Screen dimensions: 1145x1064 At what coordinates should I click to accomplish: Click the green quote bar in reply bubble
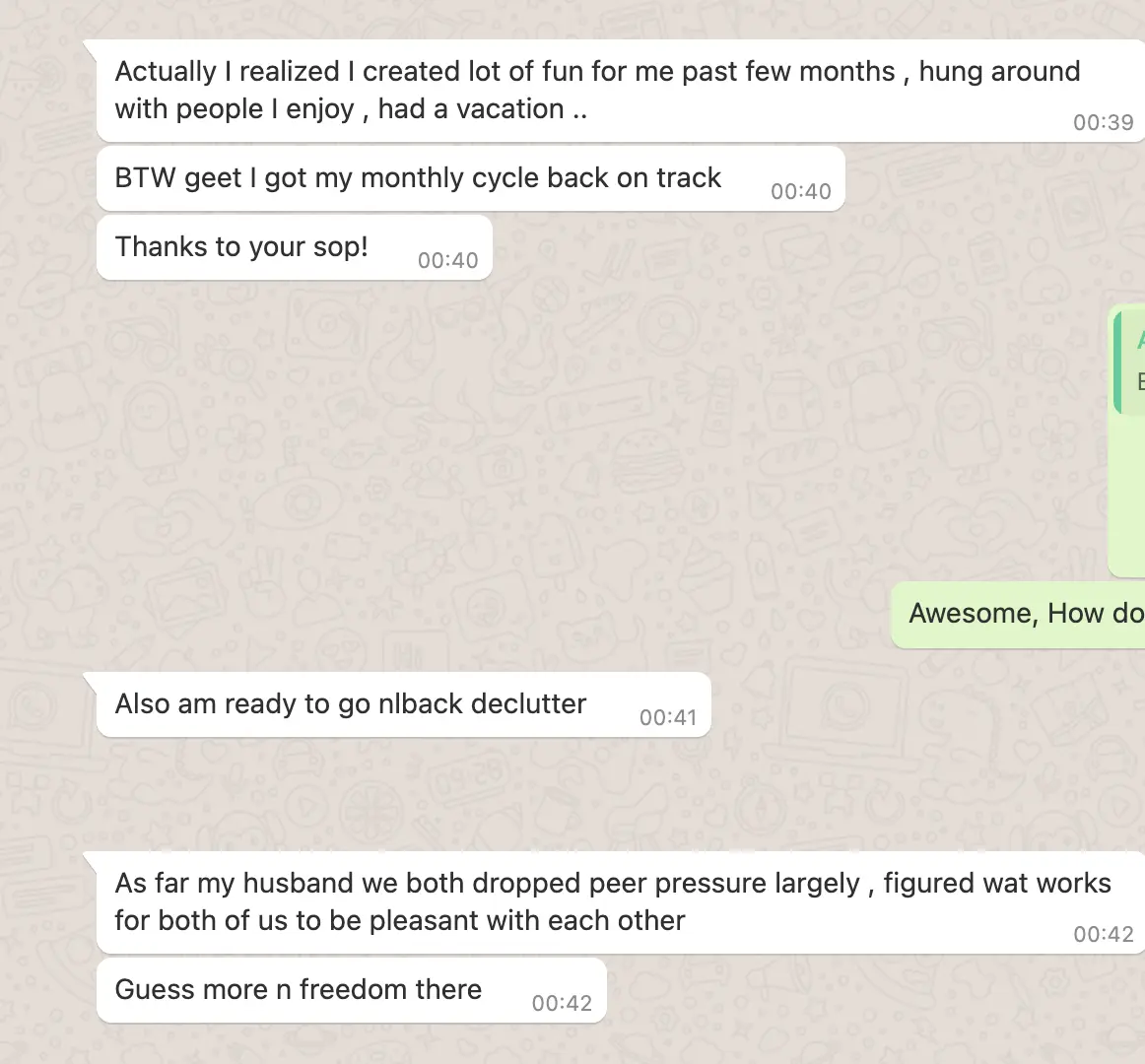(x=1117, y=363)
